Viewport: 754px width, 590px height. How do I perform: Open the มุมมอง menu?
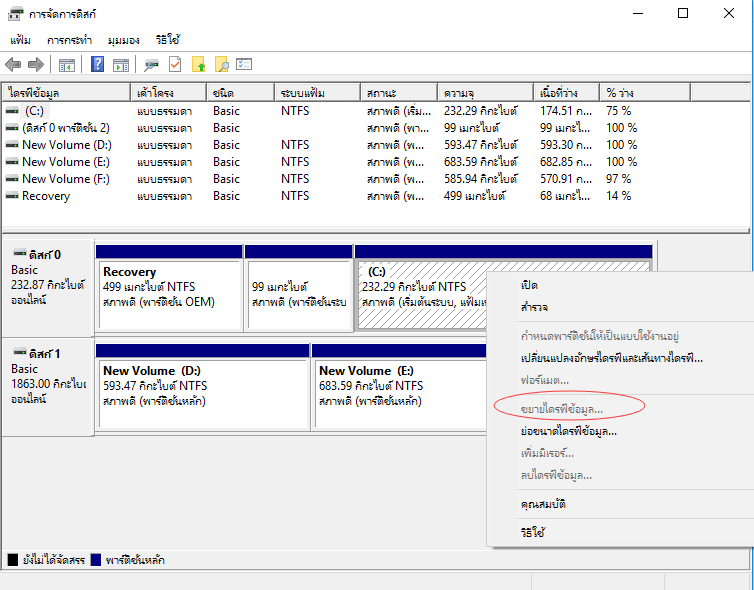tap(123, 40)
